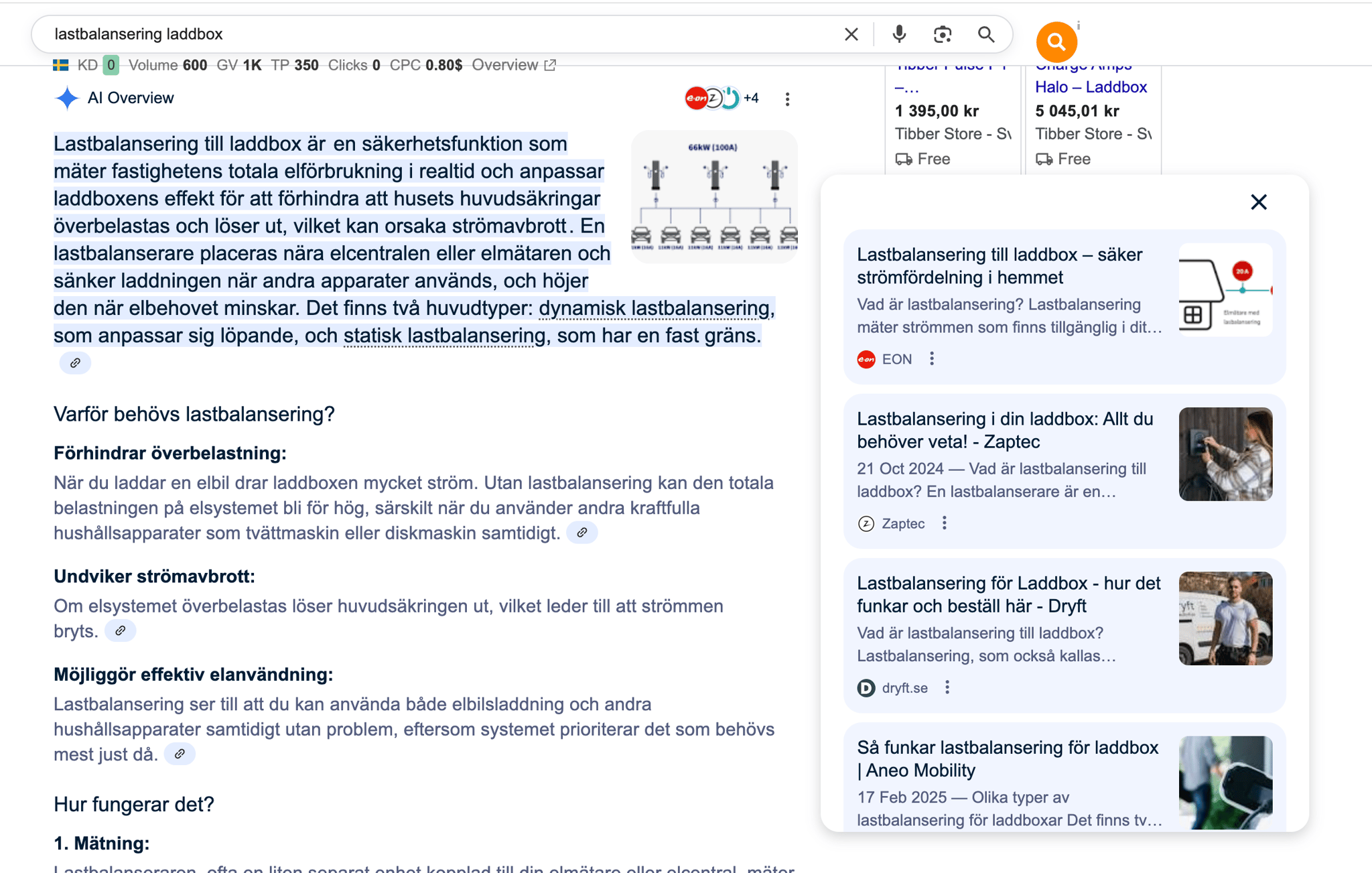The height and width of the screenshot is (873, 1372).
Task: Click the 1. Mätning subheading
Action: pos(102,843)
